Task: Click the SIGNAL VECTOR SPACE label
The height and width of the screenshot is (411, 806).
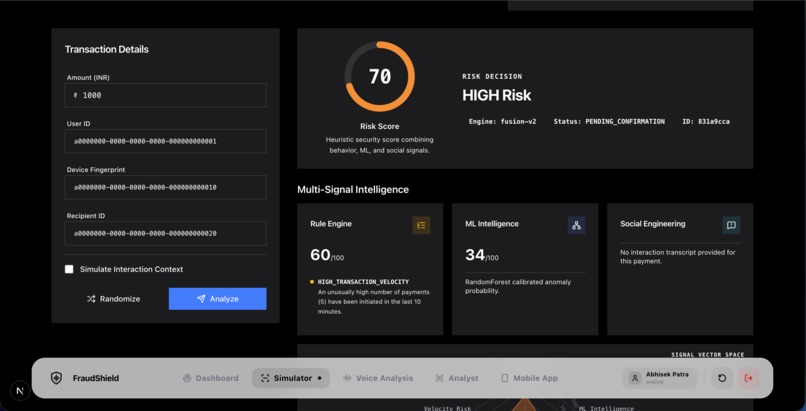Action: 708,355
